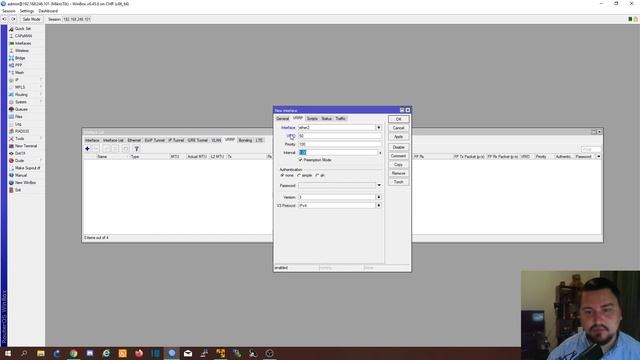Open Firefox from the taskbar

pos(139,353)
